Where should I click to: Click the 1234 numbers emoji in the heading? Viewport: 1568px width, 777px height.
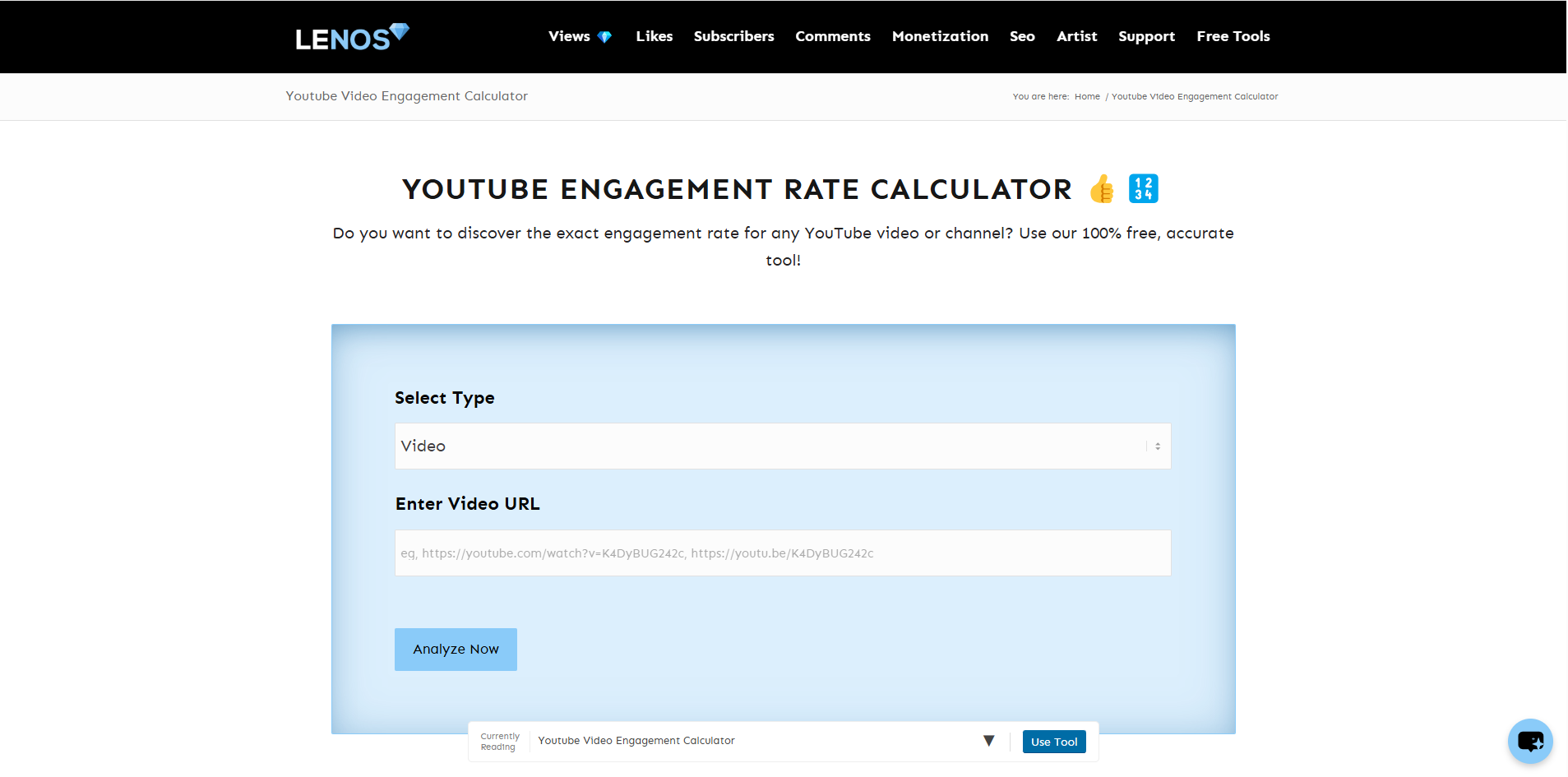[1143, 189]
